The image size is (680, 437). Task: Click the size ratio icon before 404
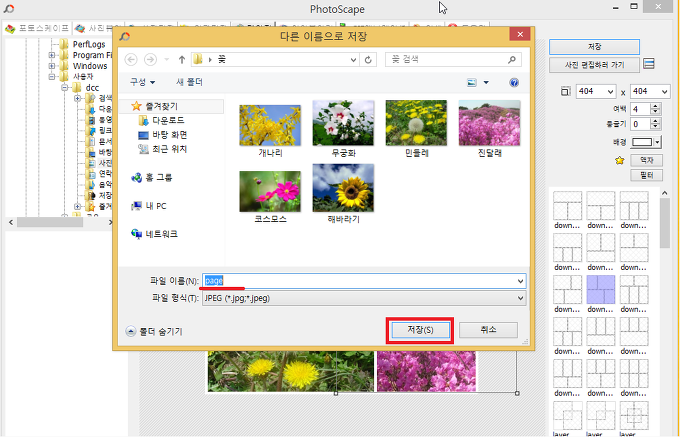[566, 91]
